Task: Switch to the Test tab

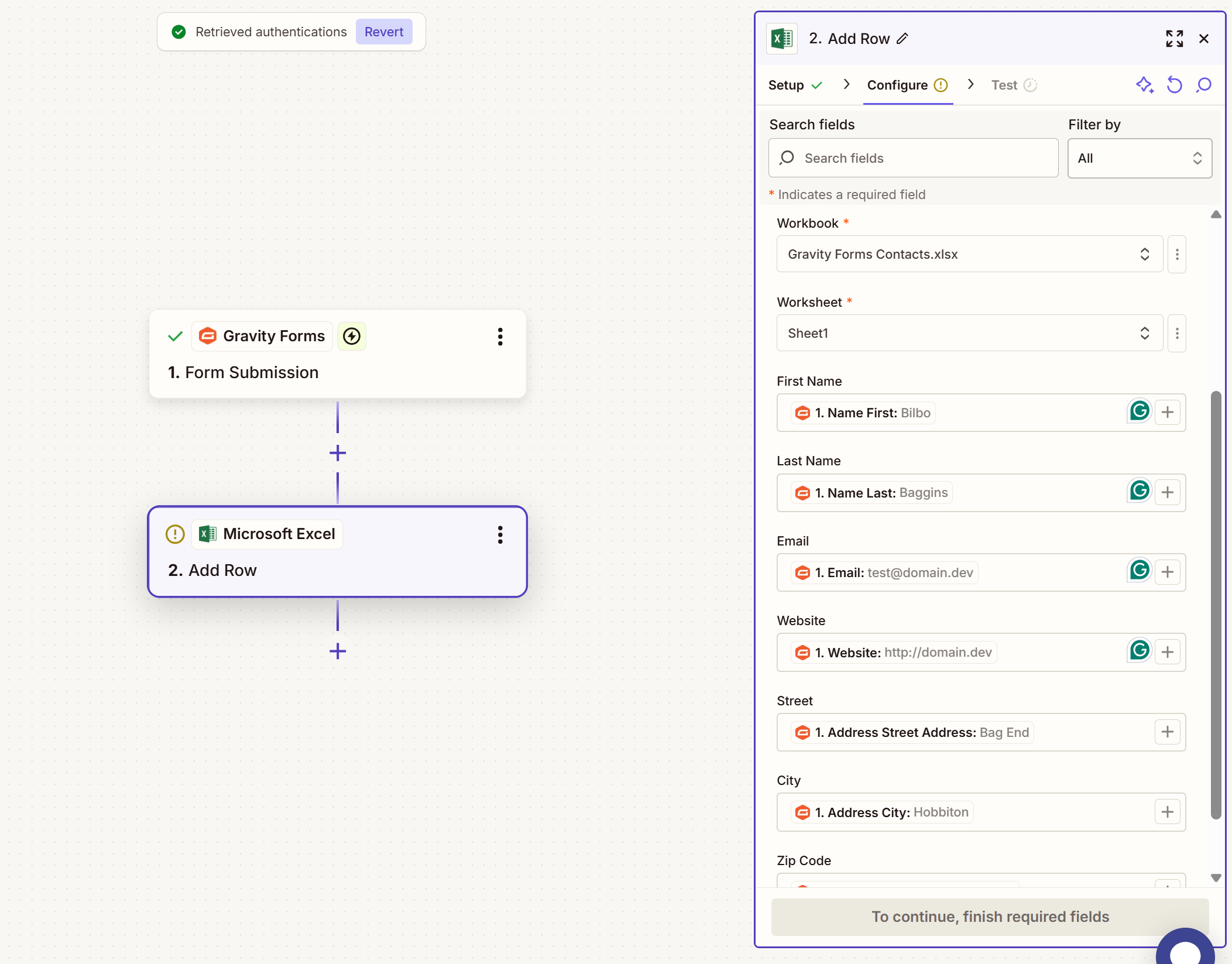Action: (x=1004, y=85)
